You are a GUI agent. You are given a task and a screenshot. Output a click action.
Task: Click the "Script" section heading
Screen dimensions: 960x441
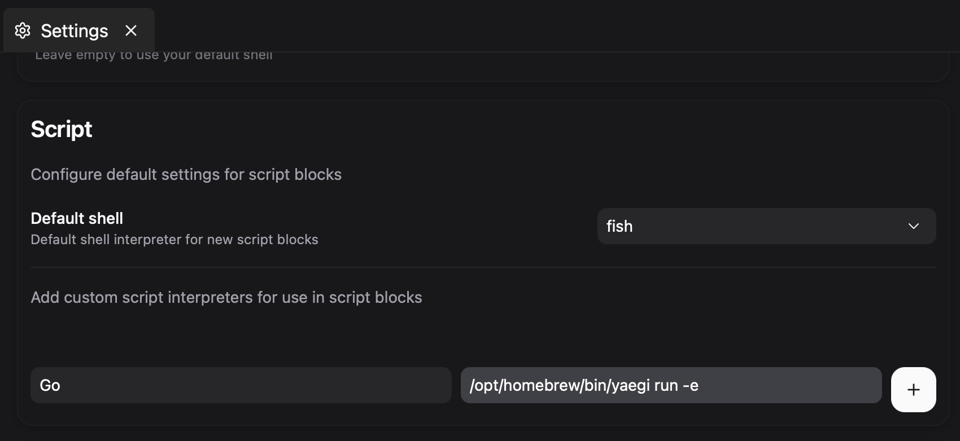click(61, 129)
